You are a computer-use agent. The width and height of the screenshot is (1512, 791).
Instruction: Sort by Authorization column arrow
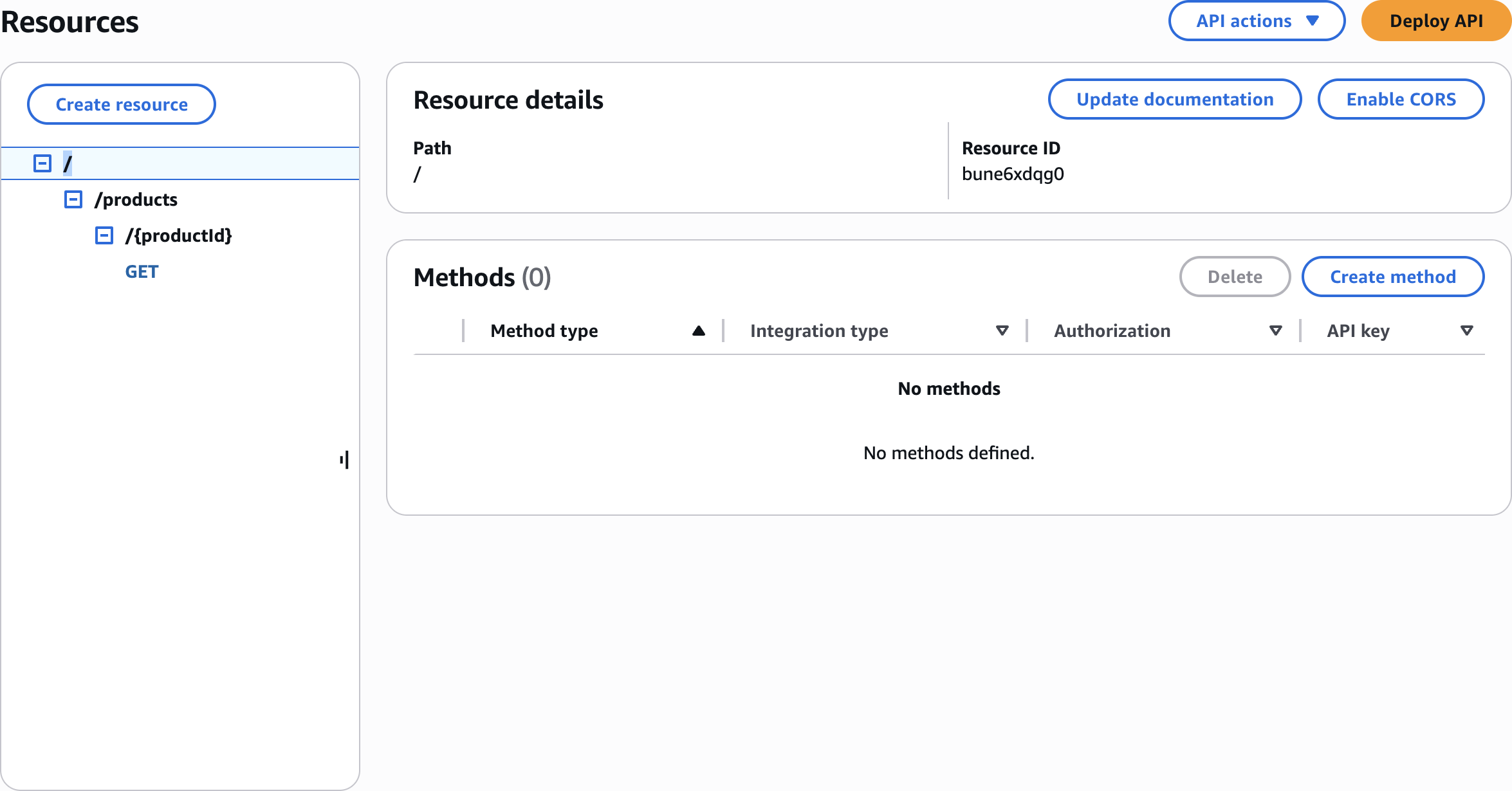tap(1275, 331)
